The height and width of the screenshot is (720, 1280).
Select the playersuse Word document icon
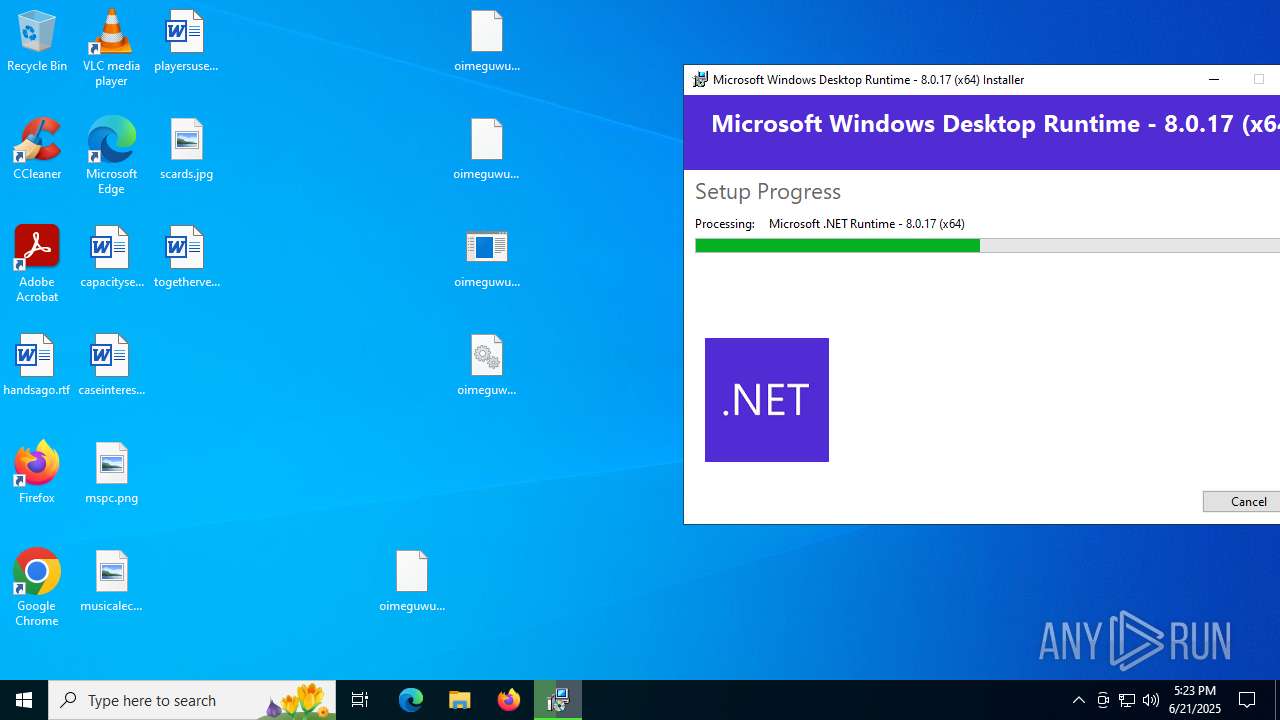(x=186, y=41)
